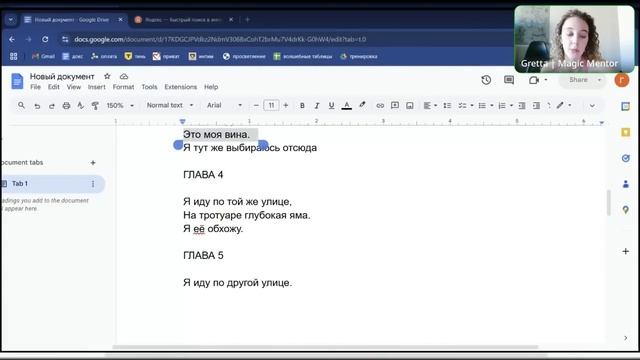
Task: Hide the side panel arrow
Action: point(626,338)
